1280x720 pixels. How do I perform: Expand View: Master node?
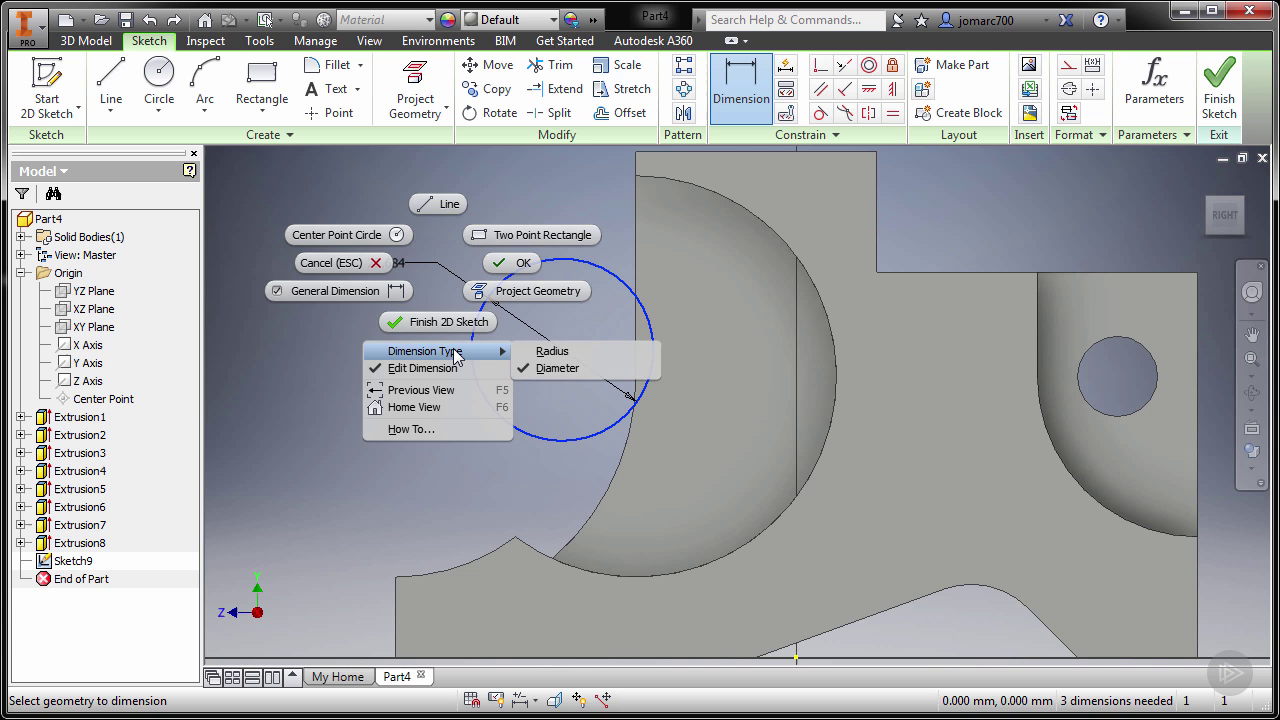point(21,255)
